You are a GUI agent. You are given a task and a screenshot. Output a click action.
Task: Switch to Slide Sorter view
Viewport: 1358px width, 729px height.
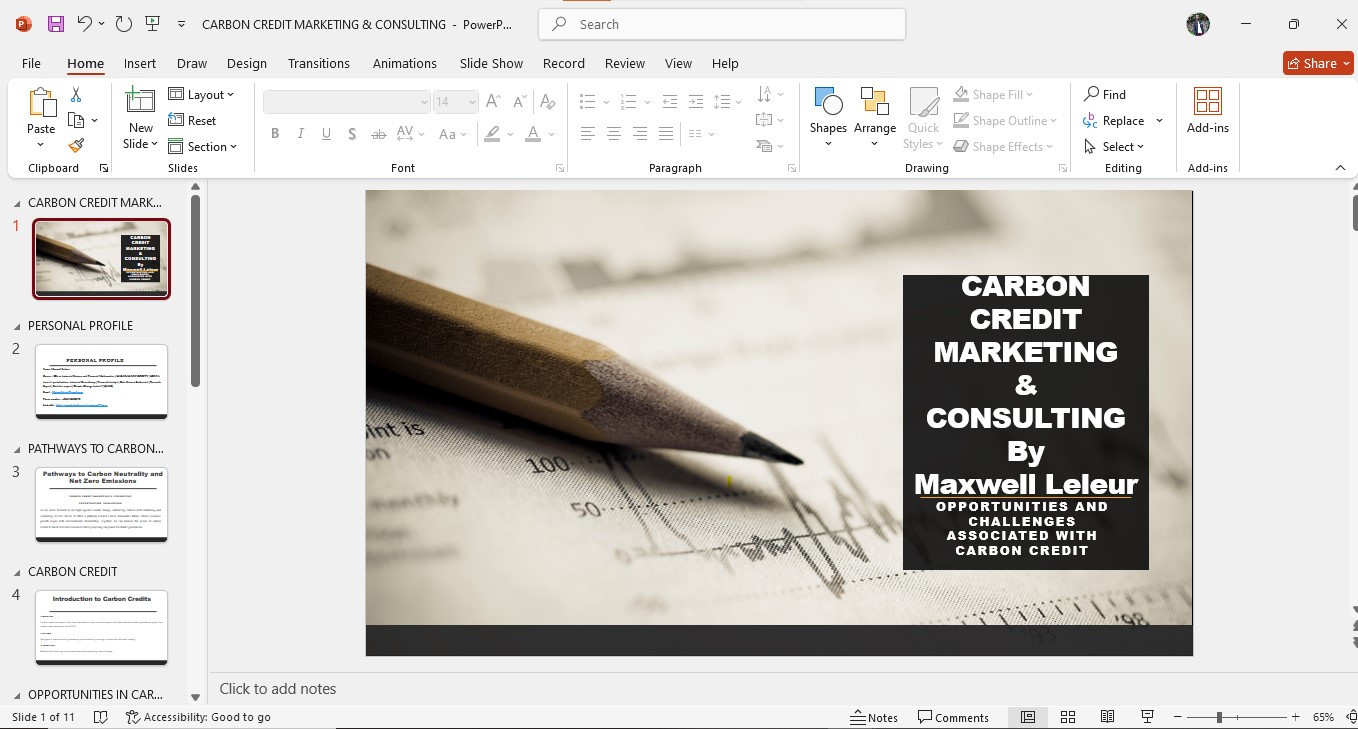[x=1068, y=717]
